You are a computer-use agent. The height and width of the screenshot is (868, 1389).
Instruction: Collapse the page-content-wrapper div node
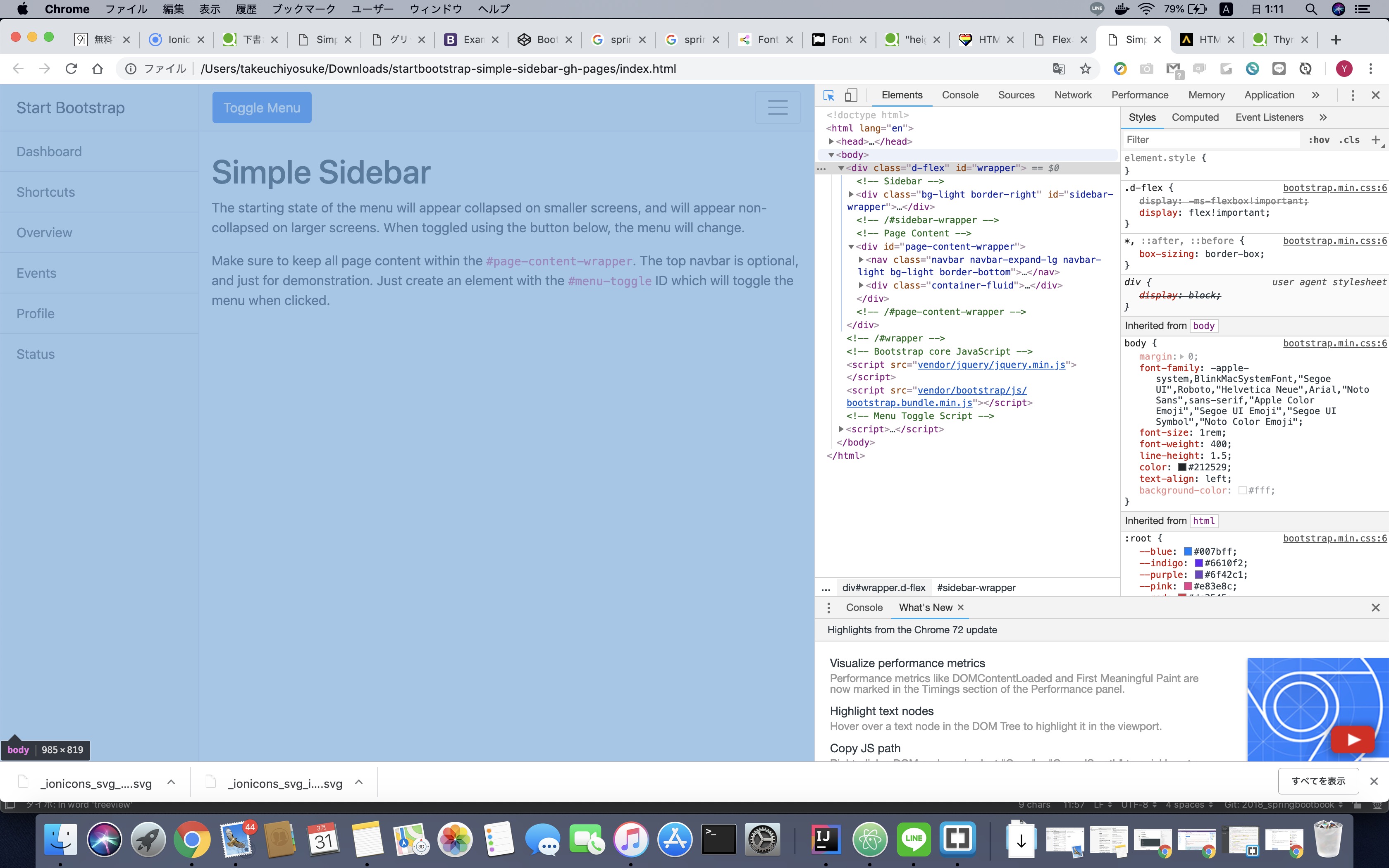(851, 247)
